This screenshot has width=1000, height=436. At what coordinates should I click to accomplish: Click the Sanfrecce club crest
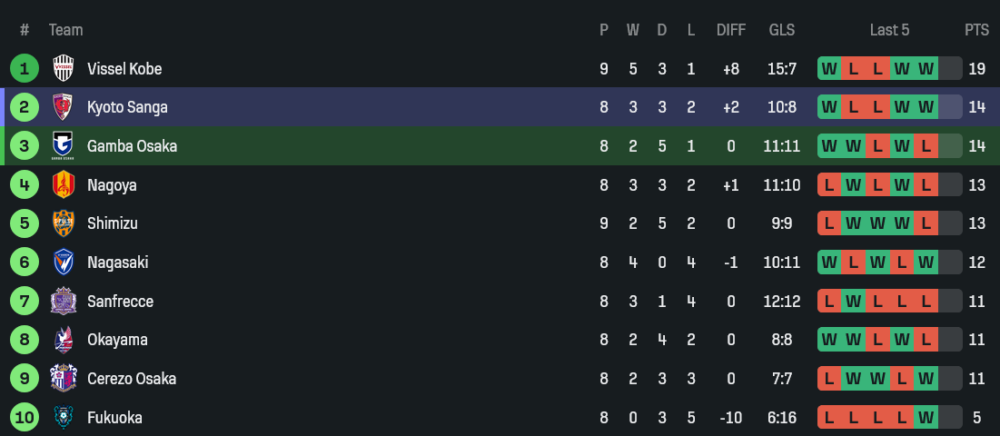pos(63,301)
